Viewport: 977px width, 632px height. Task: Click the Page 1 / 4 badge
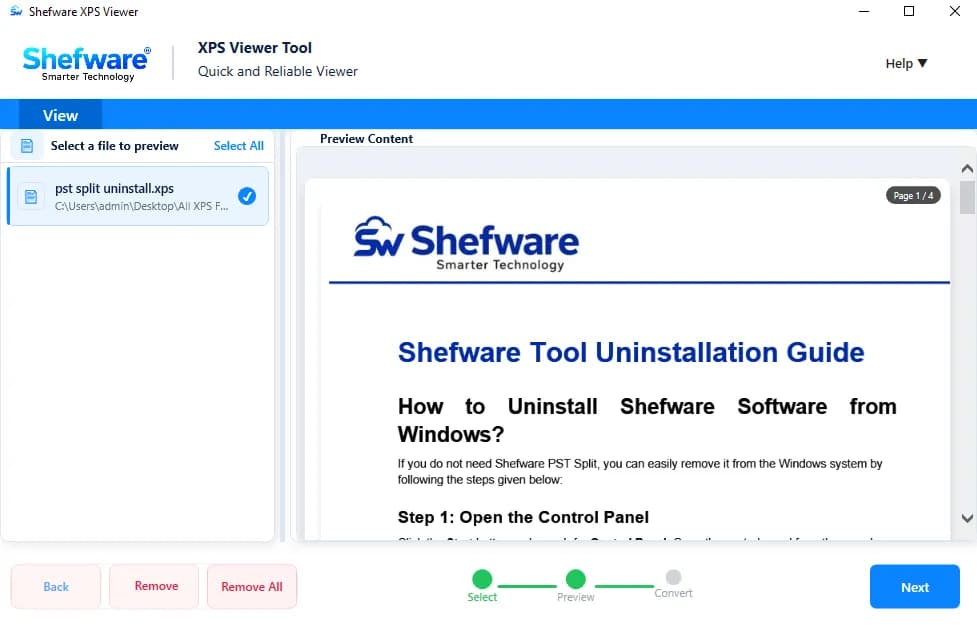[913, 196]
